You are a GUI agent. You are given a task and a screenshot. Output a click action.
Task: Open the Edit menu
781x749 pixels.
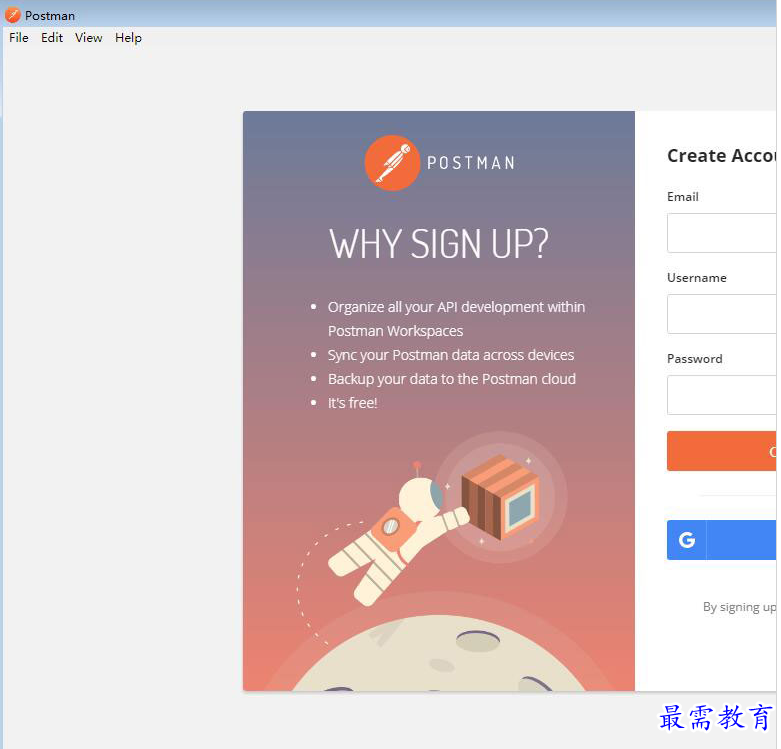(x=52, y=38)
